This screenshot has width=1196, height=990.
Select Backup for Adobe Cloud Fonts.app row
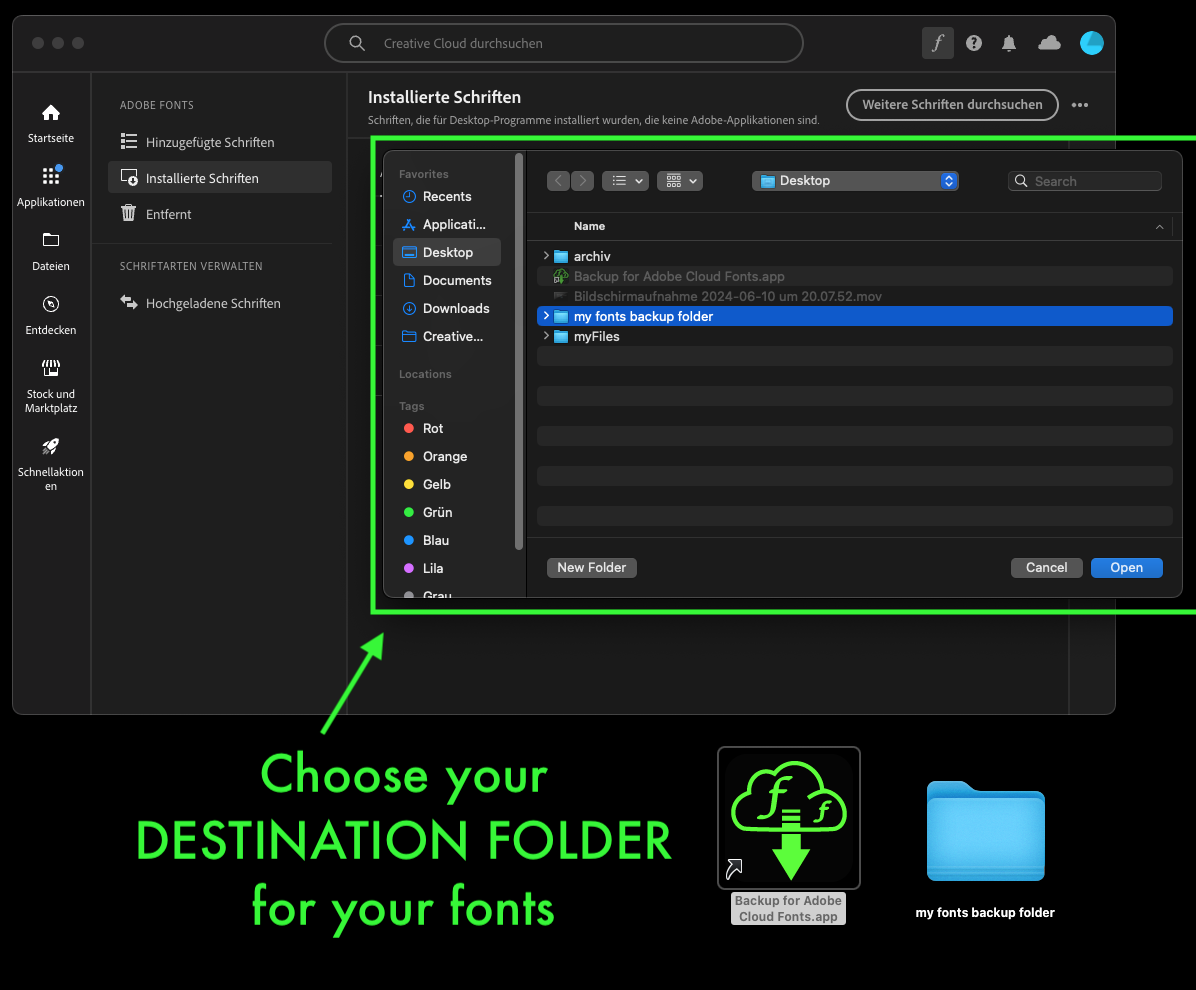[x=854, y=276]
